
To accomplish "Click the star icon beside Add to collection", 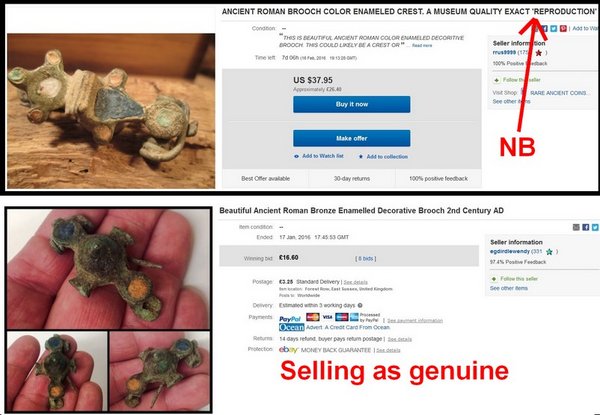I will [x=360, y=157].
